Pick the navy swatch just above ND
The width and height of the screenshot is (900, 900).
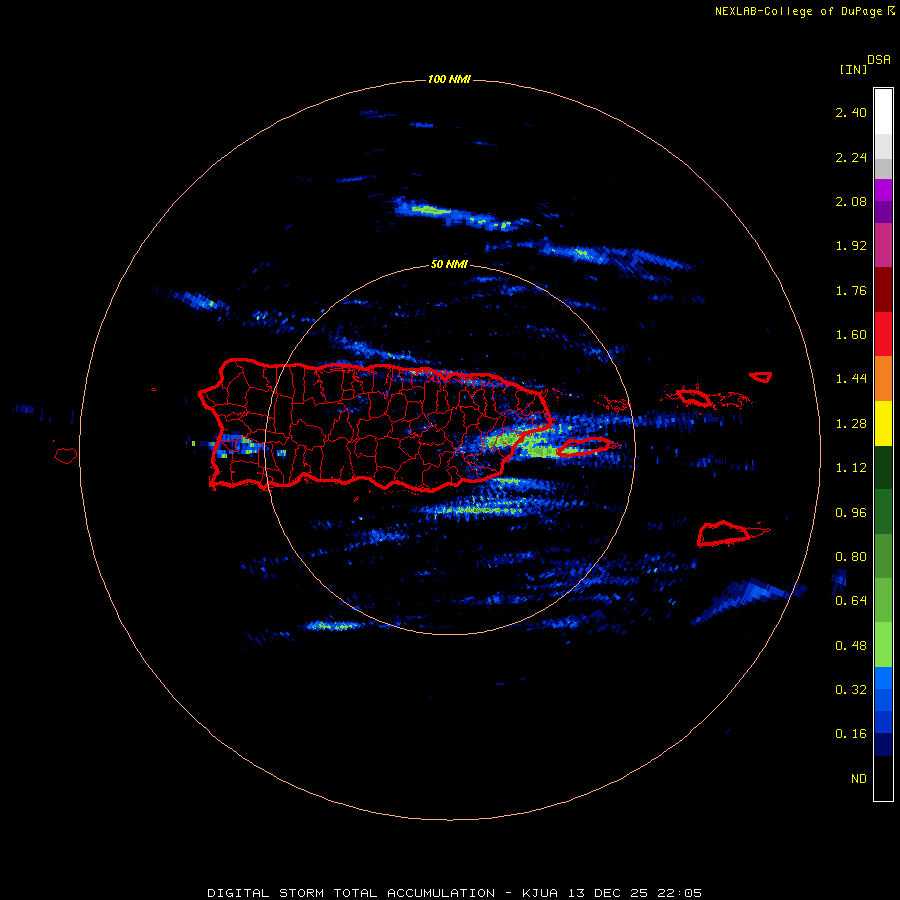click(883, 744)
